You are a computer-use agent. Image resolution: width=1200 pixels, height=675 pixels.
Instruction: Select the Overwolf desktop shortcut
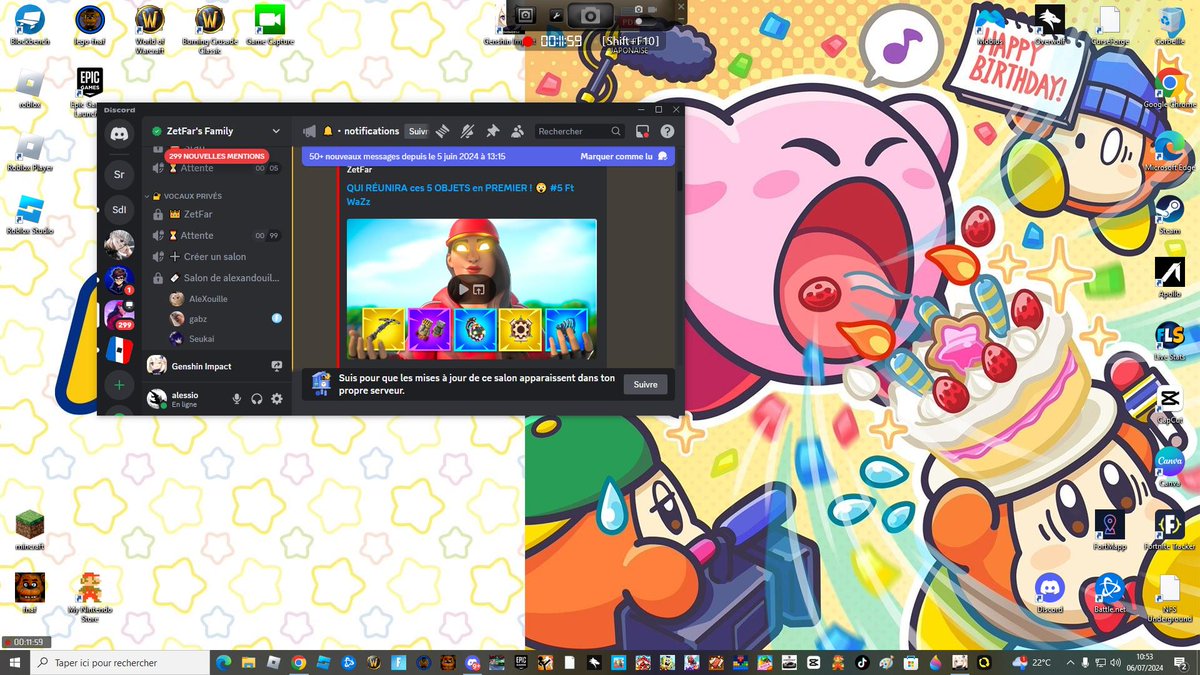coord(1049,26)
